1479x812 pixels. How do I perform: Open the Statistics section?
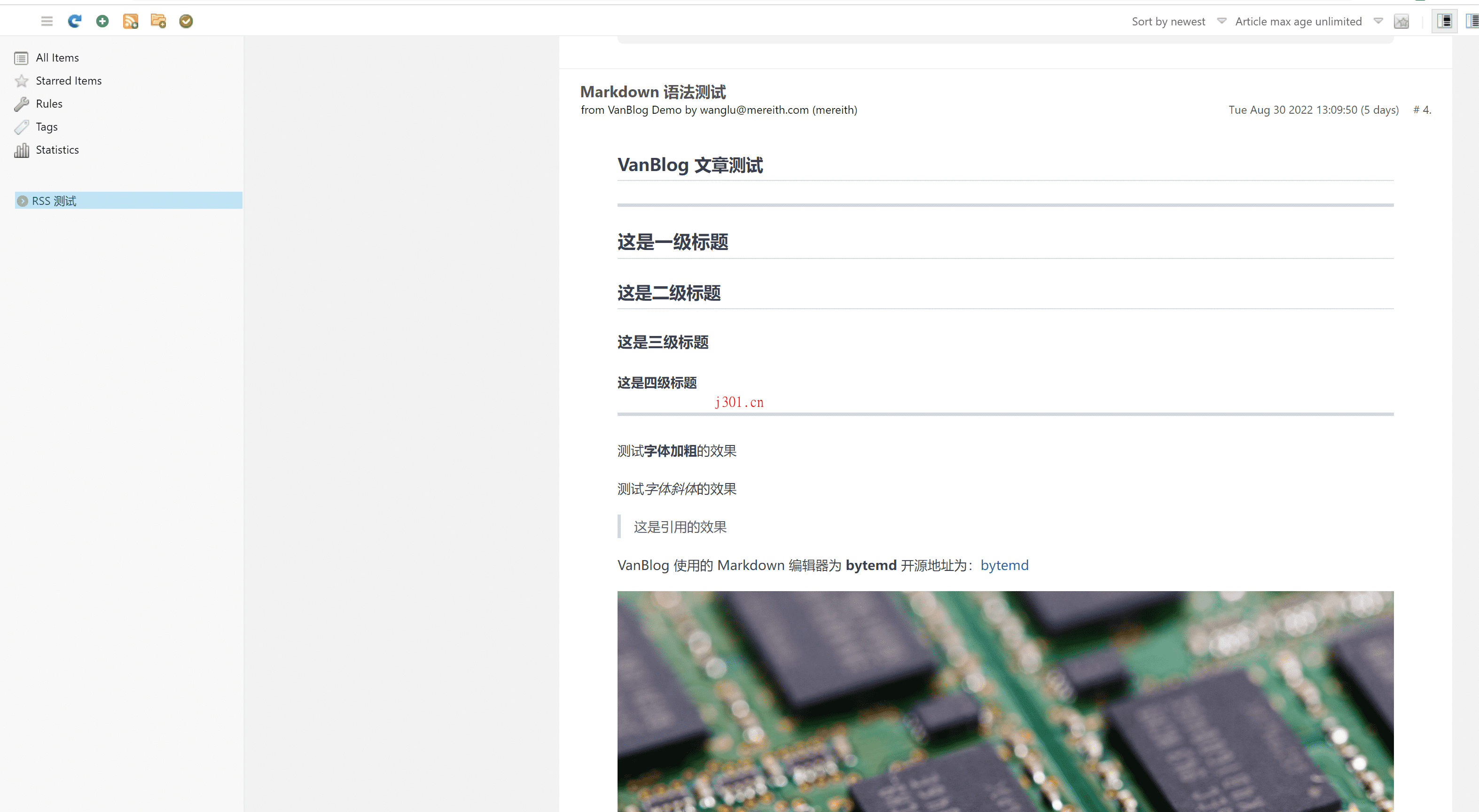[x=57, y=149]
